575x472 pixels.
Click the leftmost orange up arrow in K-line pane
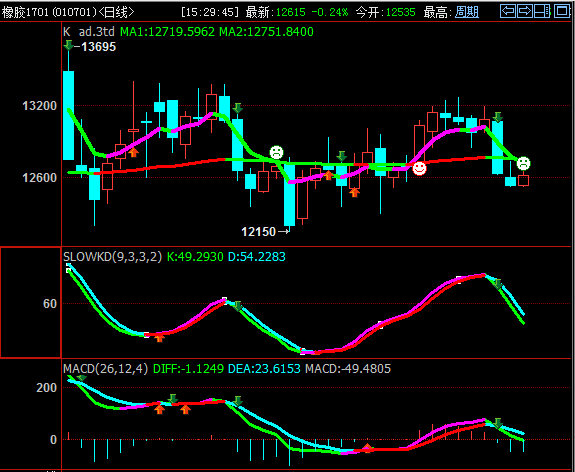click(x=133, y=153)
